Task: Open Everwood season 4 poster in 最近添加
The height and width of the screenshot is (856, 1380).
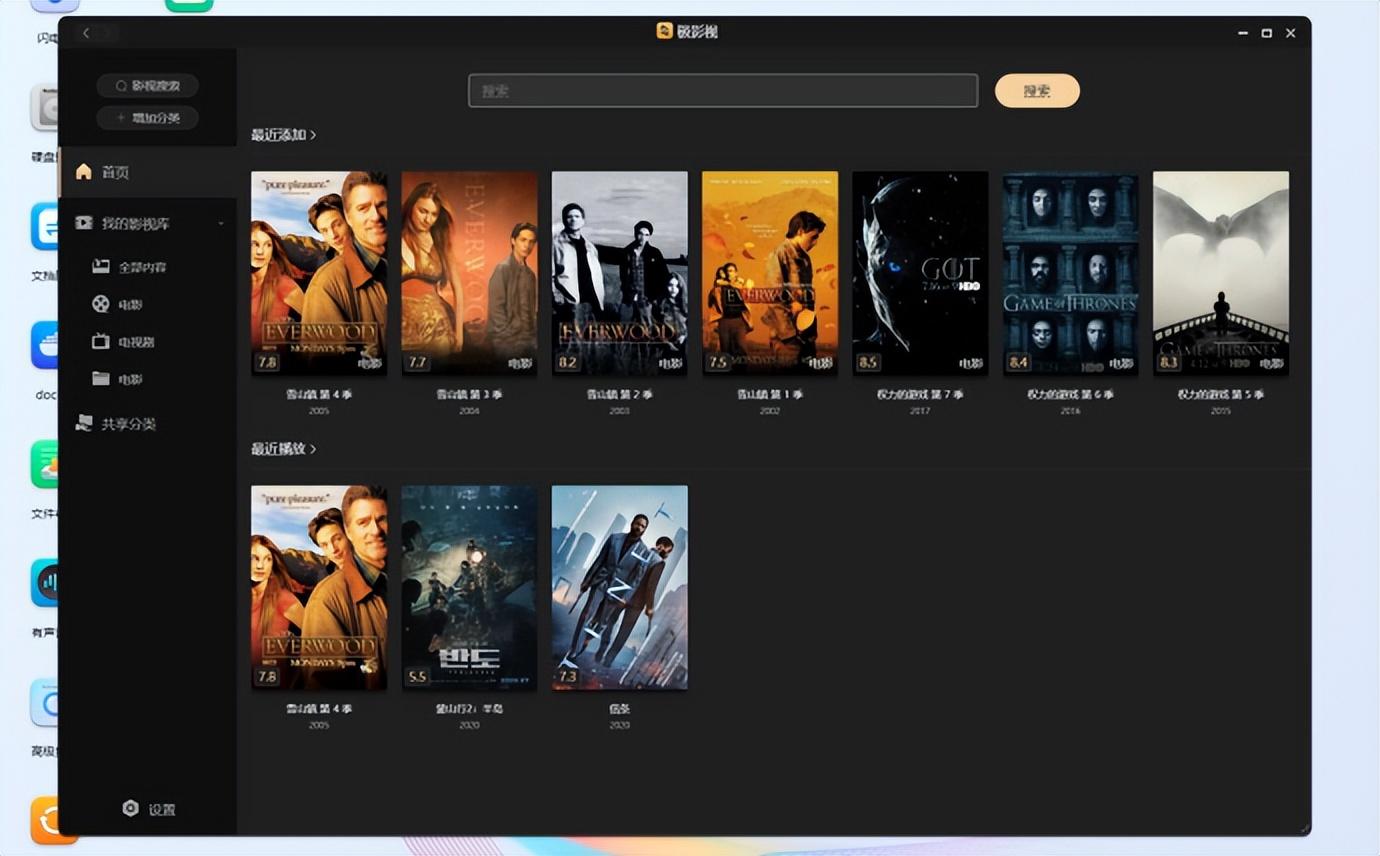Action: (319, 273)
